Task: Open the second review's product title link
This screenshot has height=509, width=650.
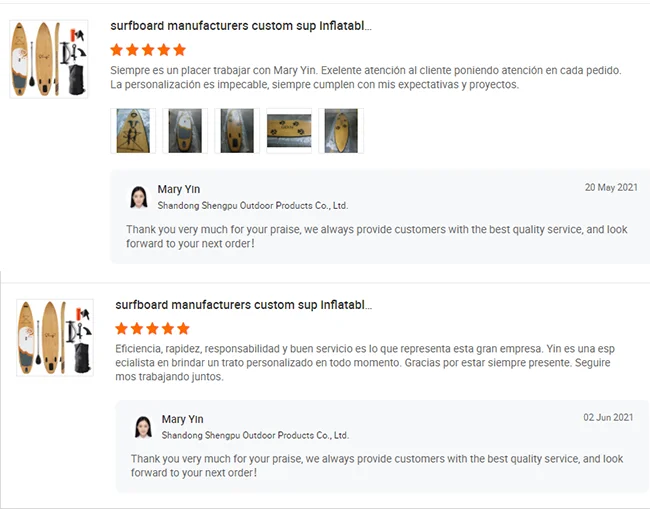Action: [245, 305]
